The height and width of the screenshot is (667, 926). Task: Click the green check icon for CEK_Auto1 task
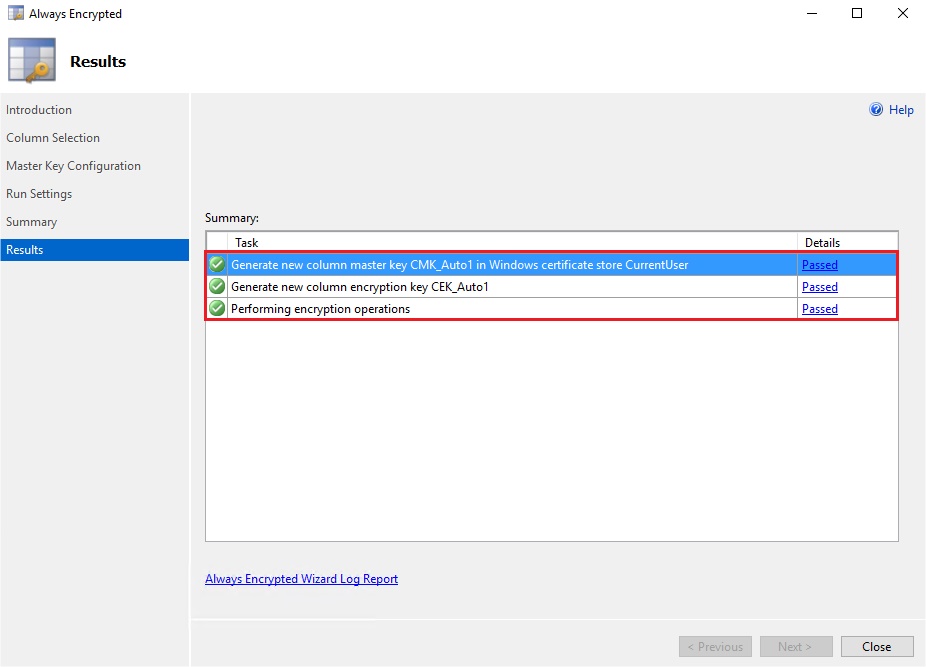pyautogui.click(x=217, y=287)
